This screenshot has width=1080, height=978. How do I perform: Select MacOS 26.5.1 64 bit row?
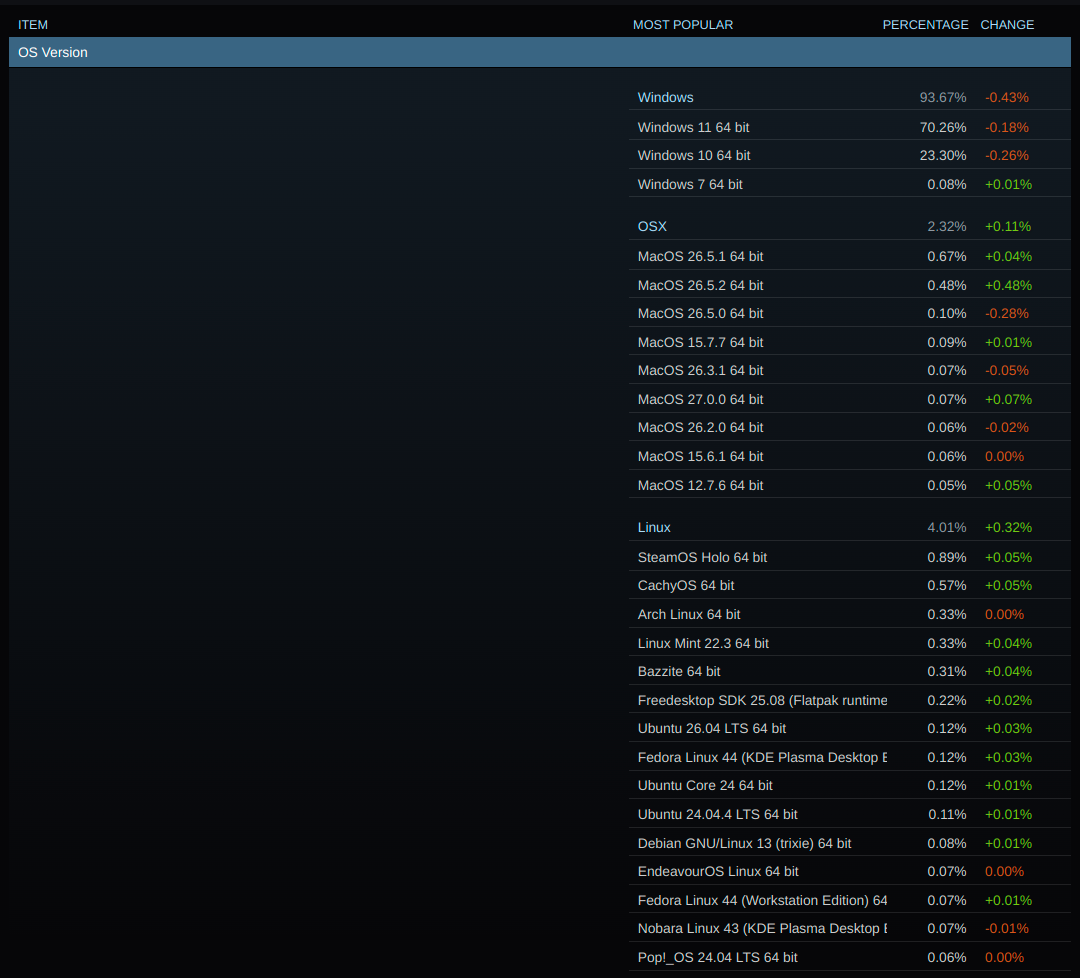coord(849,256)
